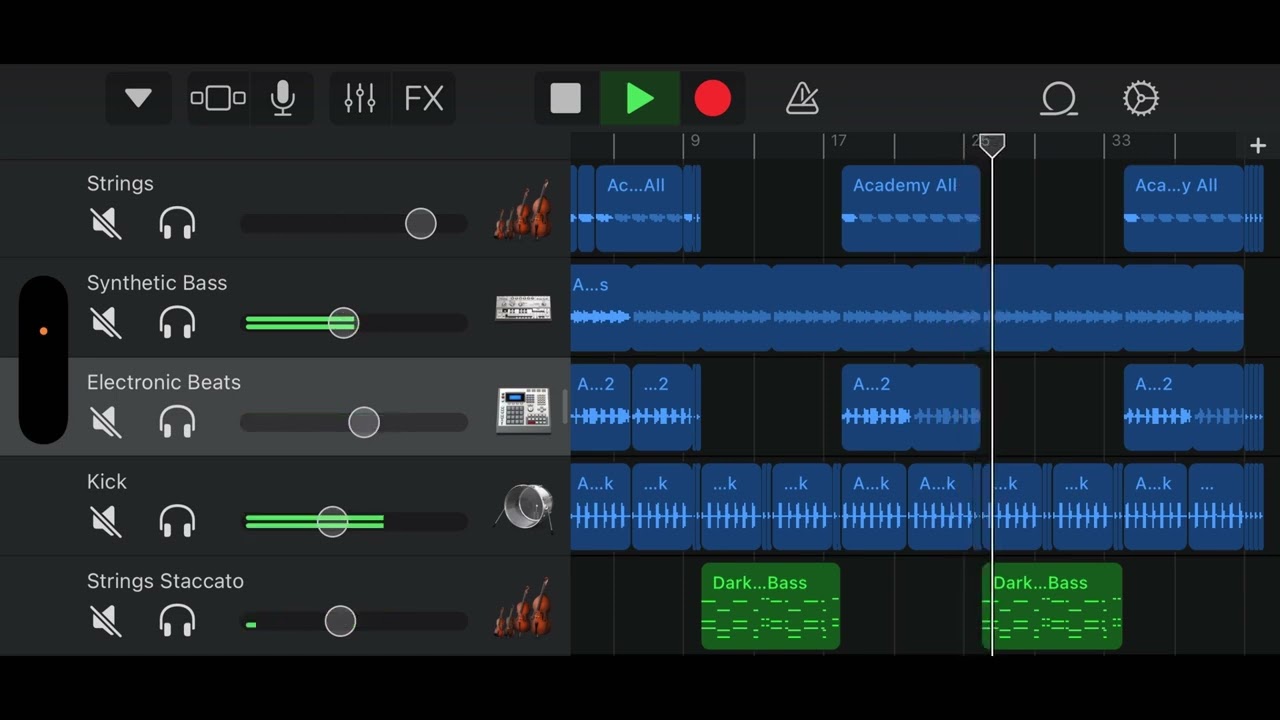
Task: Mute the Synthetic Bass track
Action: coord(106,322)
